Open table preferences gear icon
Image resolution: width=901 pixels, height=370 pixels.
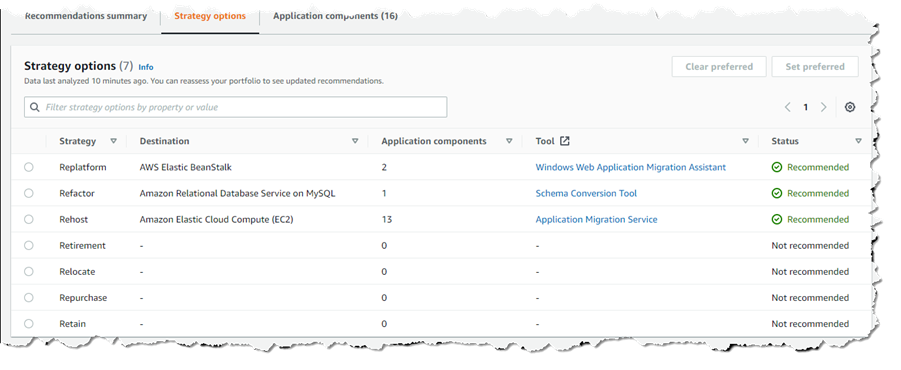[x=850, y=107]
